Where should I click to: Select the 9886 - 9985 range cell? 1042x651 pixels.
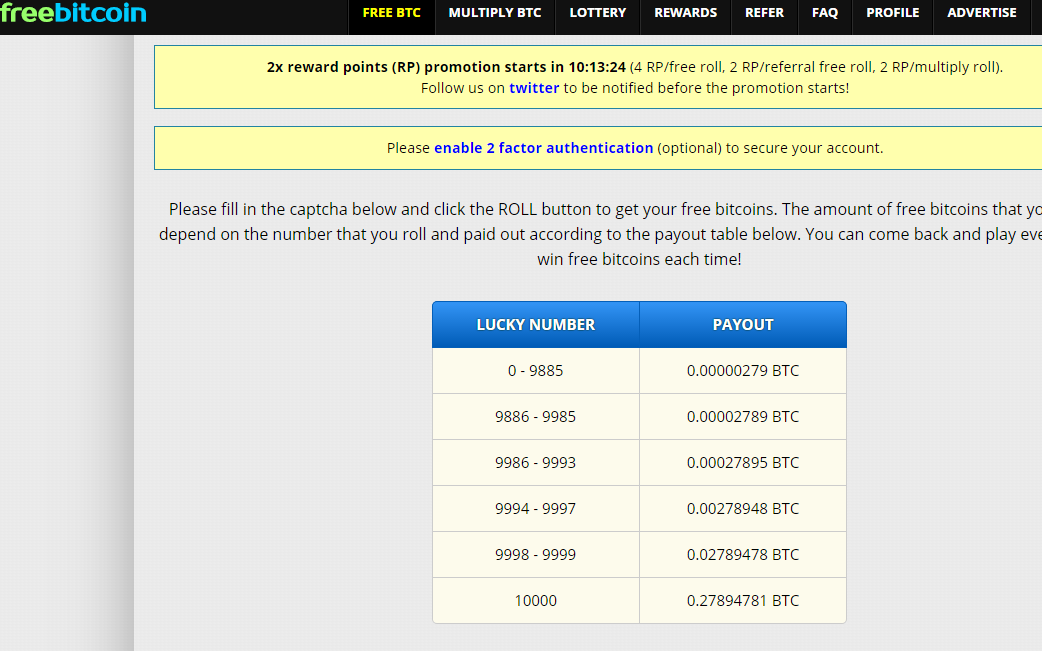pos(536,417)
